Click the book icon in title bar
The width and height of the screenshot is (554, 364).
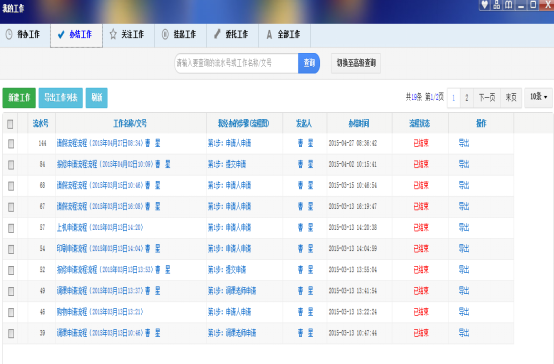(x=508, y=5)
